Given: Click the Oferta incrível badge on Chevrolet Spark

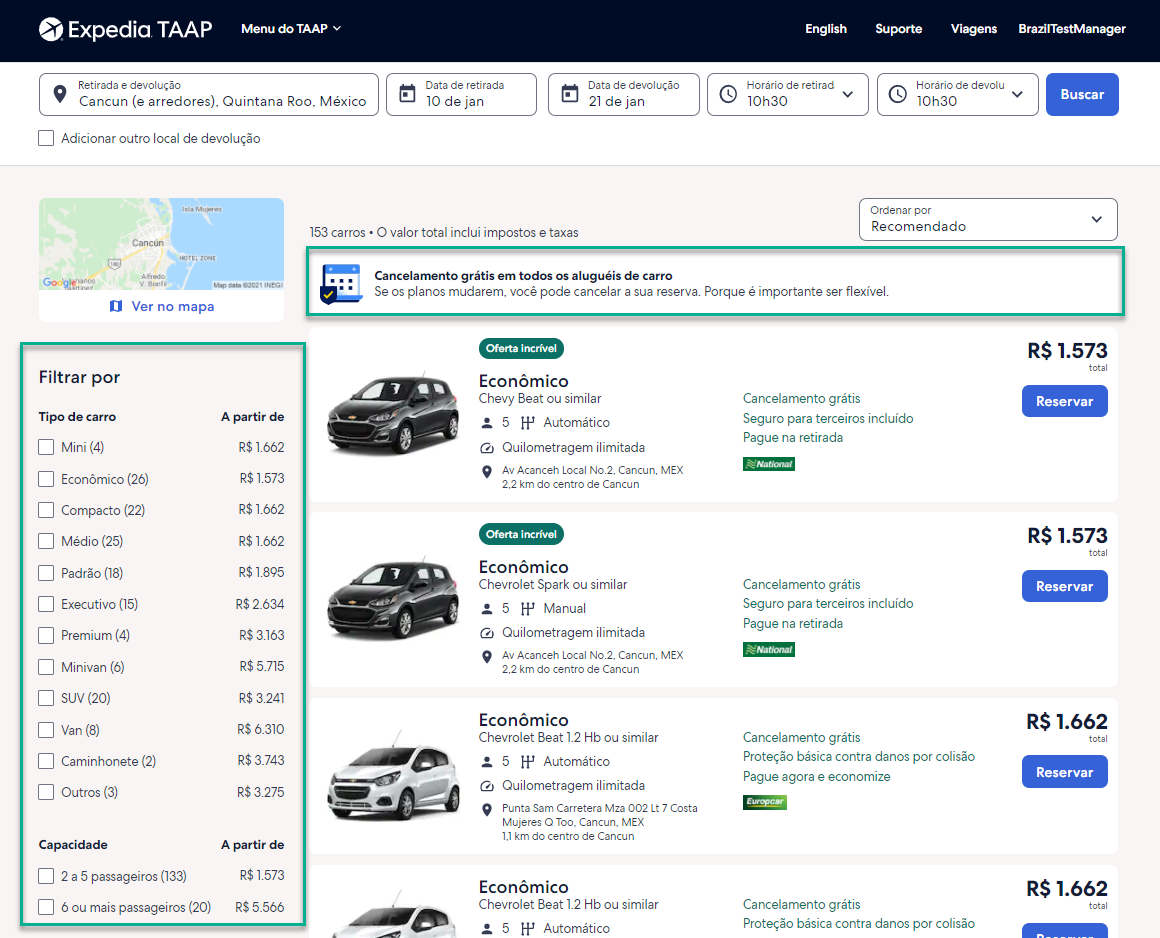Looking at the screenshot, I should click(522, 534).
